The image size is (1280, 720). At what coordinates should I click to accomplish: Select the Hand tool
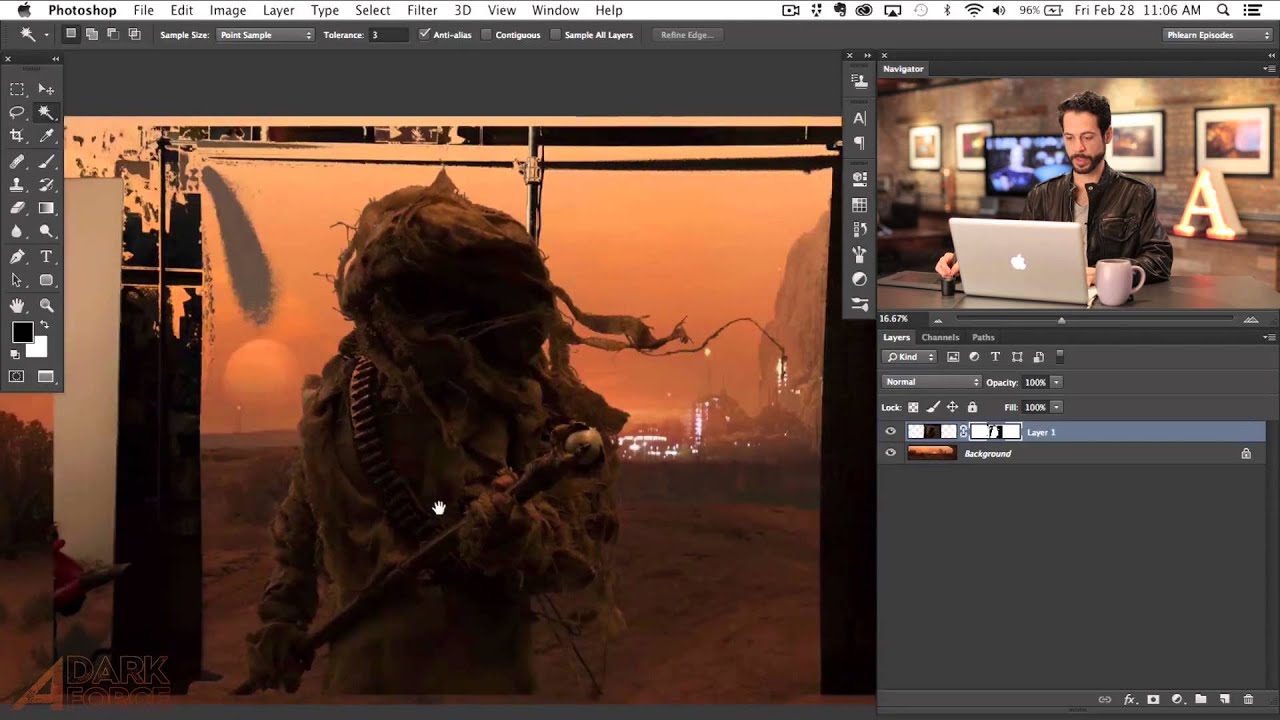[17, 305]
